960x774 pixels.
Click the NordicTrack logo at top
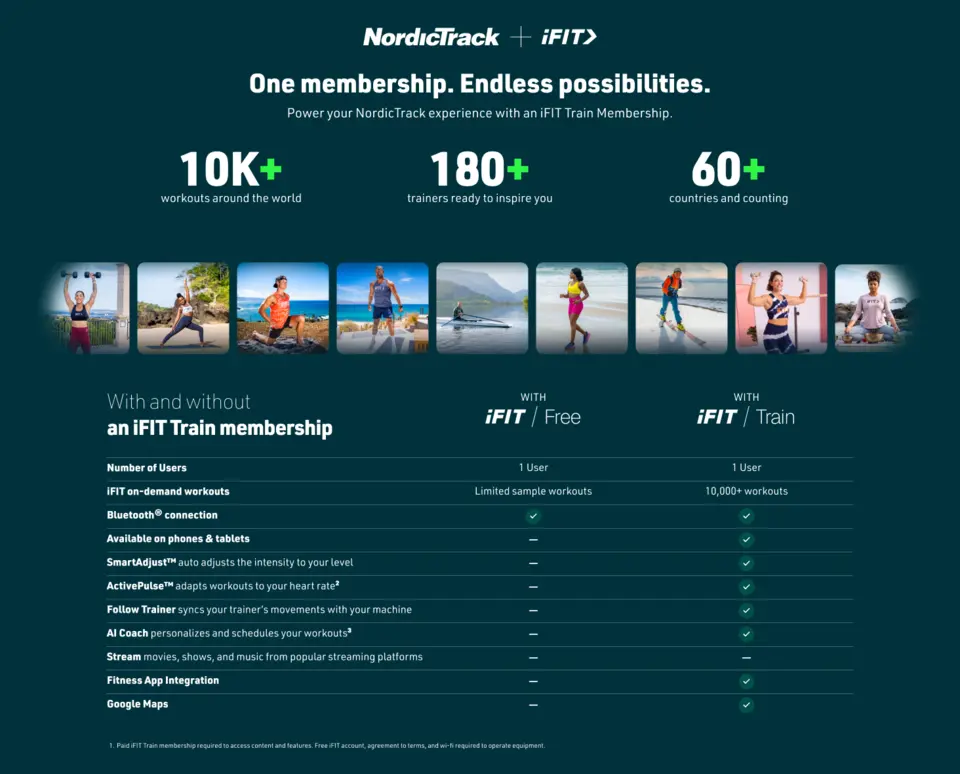pyautogui.click(x=431, y=37)
